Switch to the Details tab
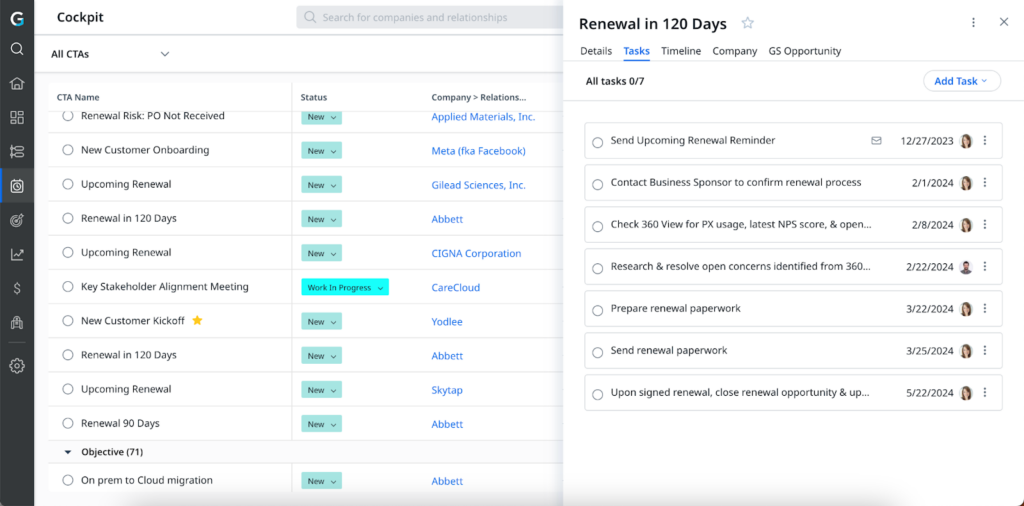The image size is (1024, 506). tap(596, 51)
